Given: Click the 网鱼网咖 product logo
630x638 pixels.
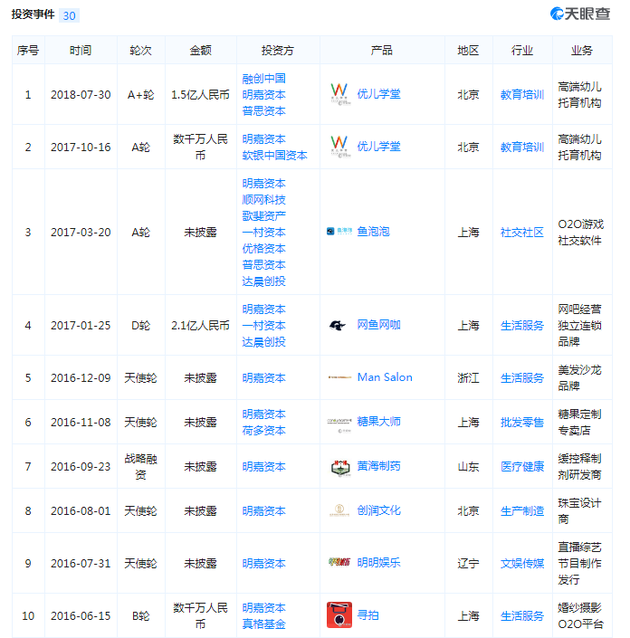Looking at the screenshot, I should click(x=339, y=325).
